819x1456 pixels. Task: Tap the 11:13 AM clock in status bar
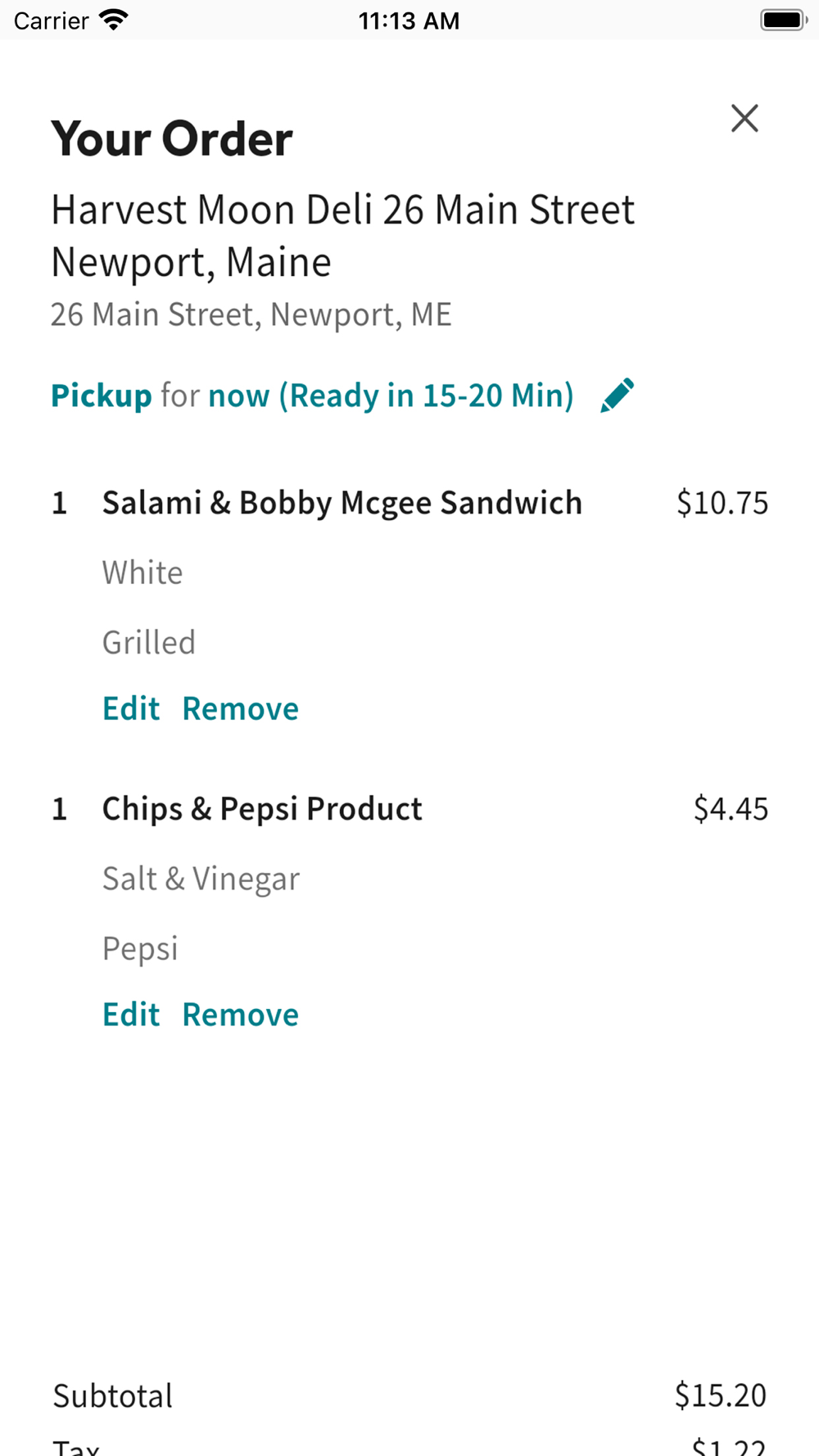(409, 20)
